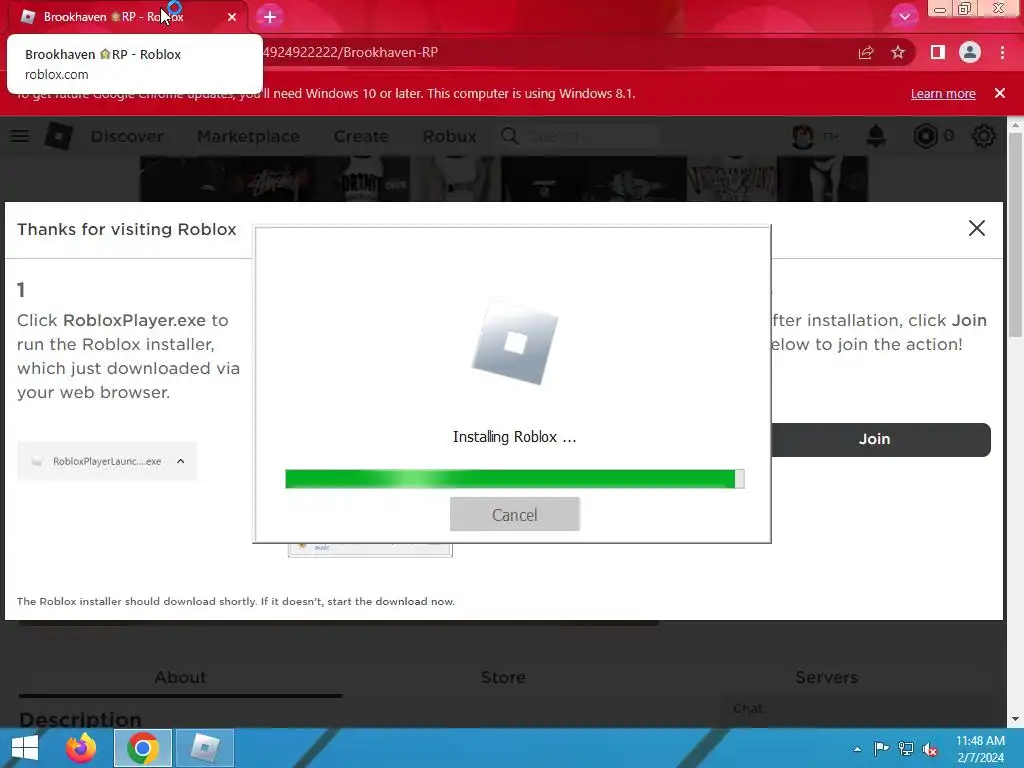Click Learn more in update banner

[x=943, y=93]
